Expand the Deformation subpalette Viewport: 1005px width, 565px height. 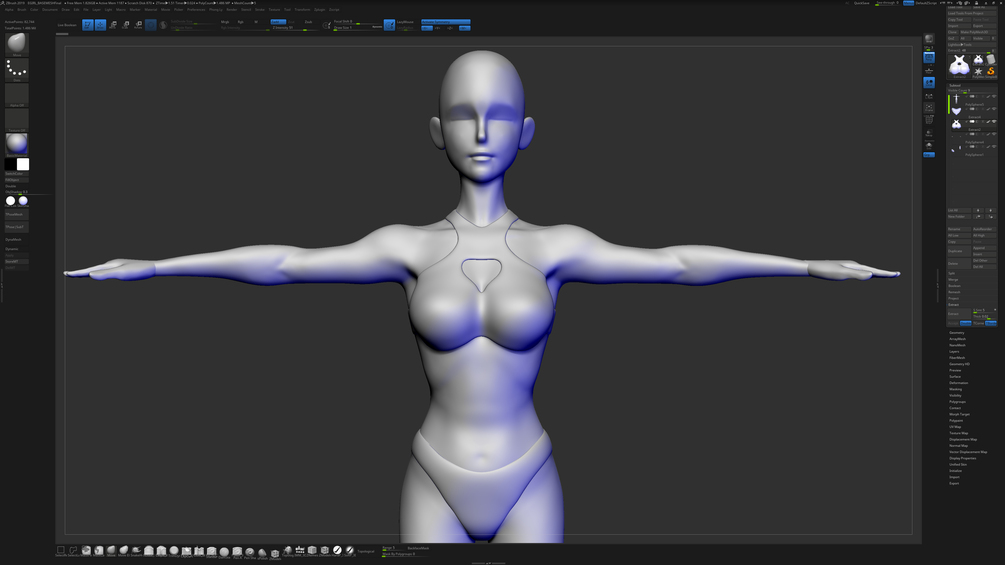click(959, 382)
